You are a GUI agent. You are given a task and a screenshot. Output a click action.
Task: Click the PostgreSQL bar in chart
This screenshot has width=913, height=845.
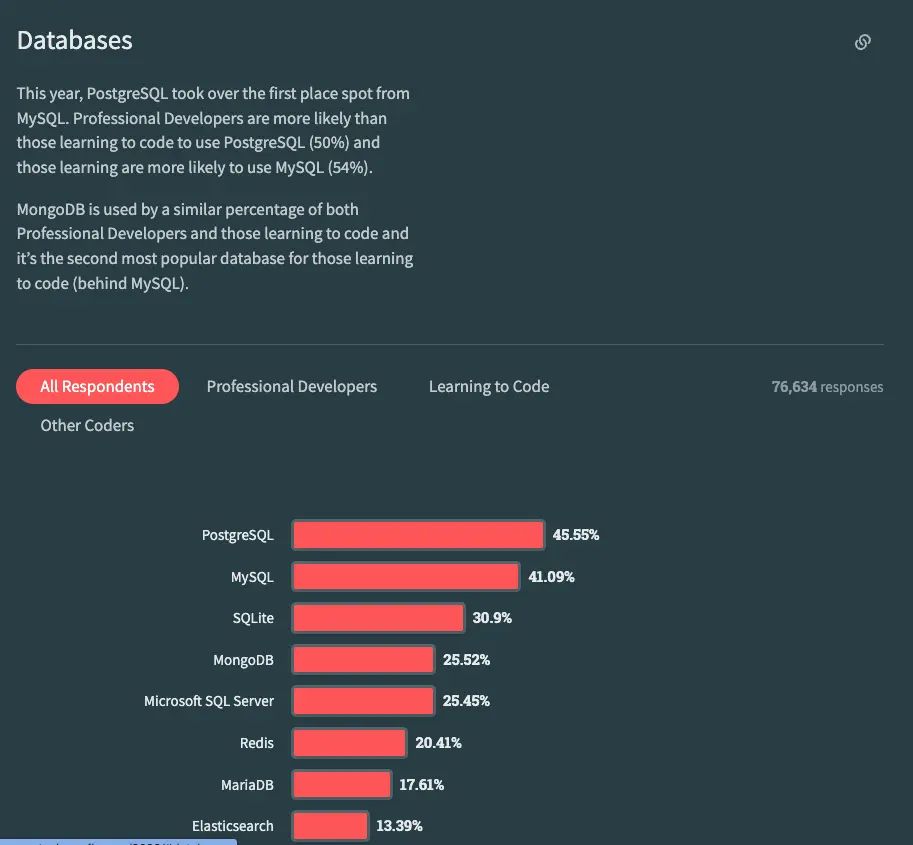pyautogui.click(x=418, y=535)
